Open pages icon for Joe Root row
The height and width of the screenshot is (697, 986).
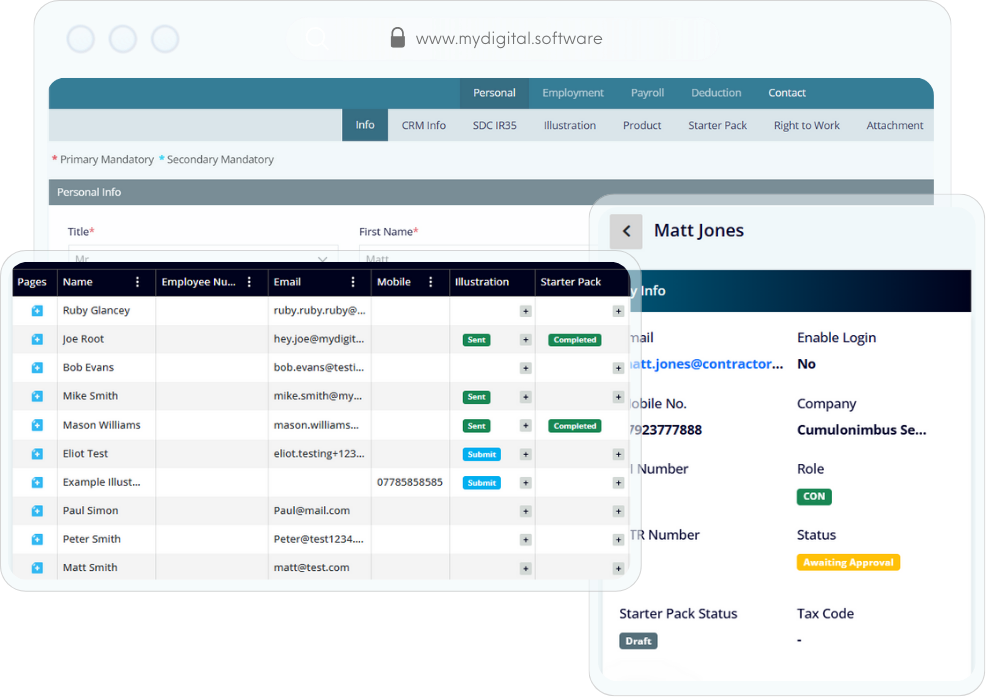[37, 340]
